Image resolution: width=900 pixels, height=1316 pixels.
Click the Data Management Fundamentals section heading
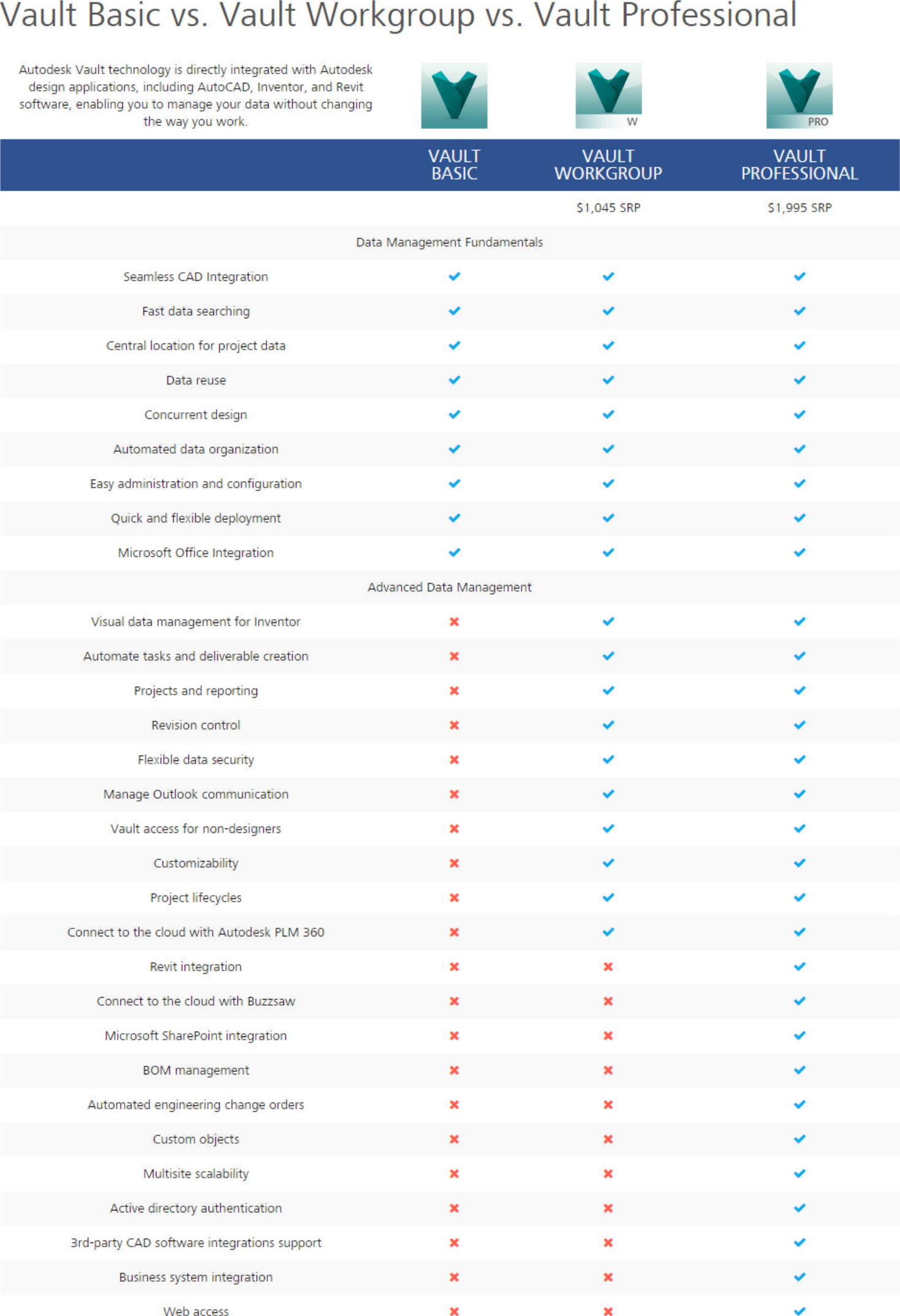coord(449,242)
